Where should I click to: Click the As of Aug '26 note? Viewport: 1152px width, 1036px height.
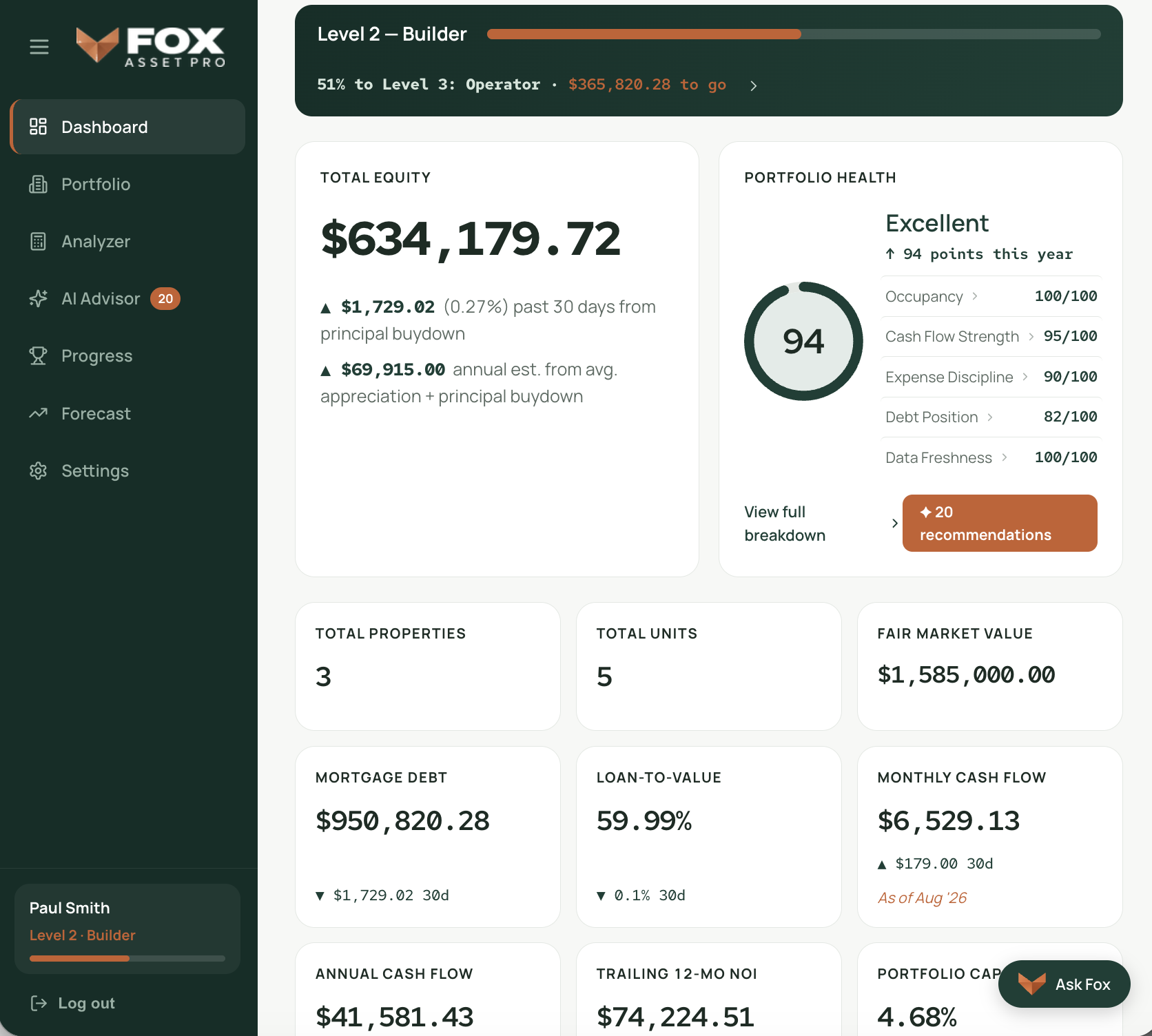[922, 898]
